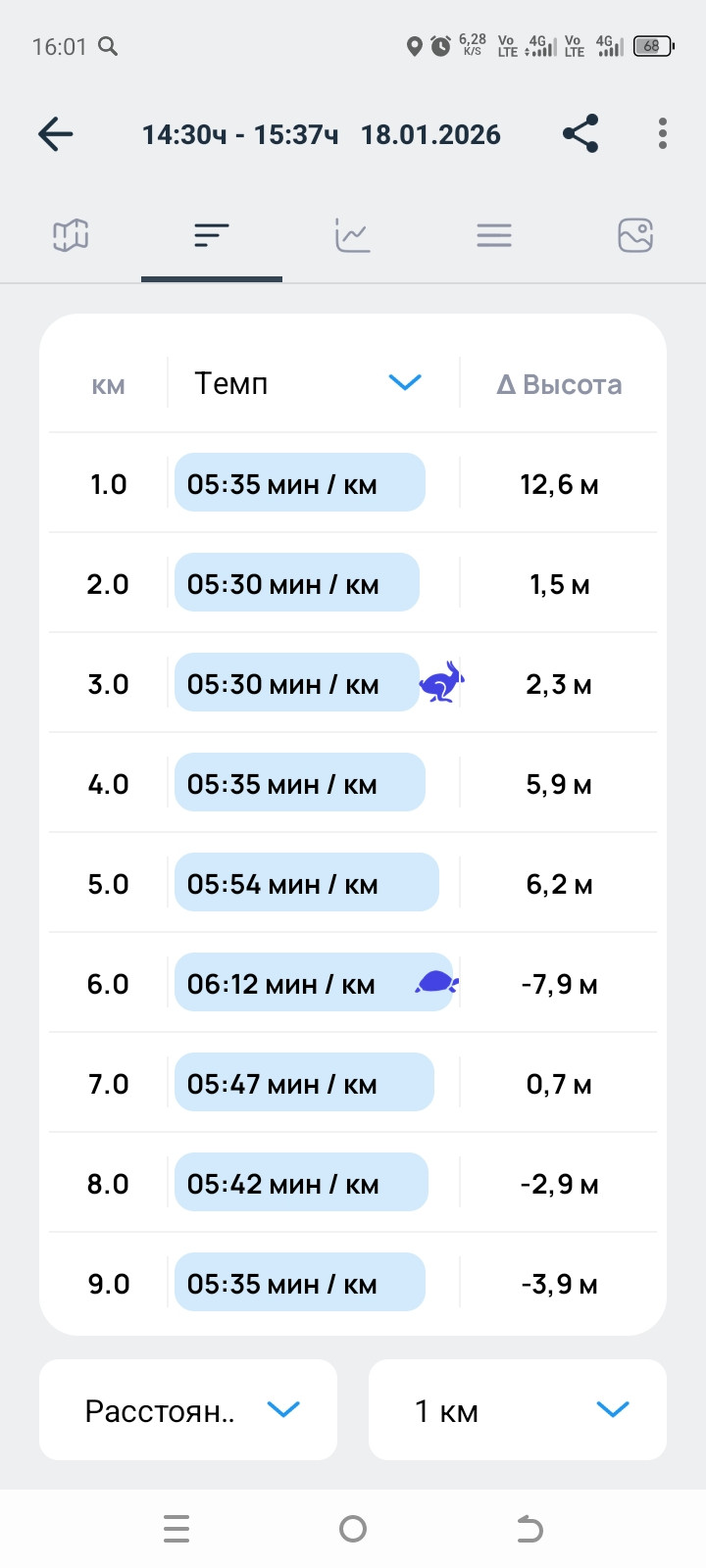
Task: Open the three-dot overflow menu
Action: click(663, 133)
